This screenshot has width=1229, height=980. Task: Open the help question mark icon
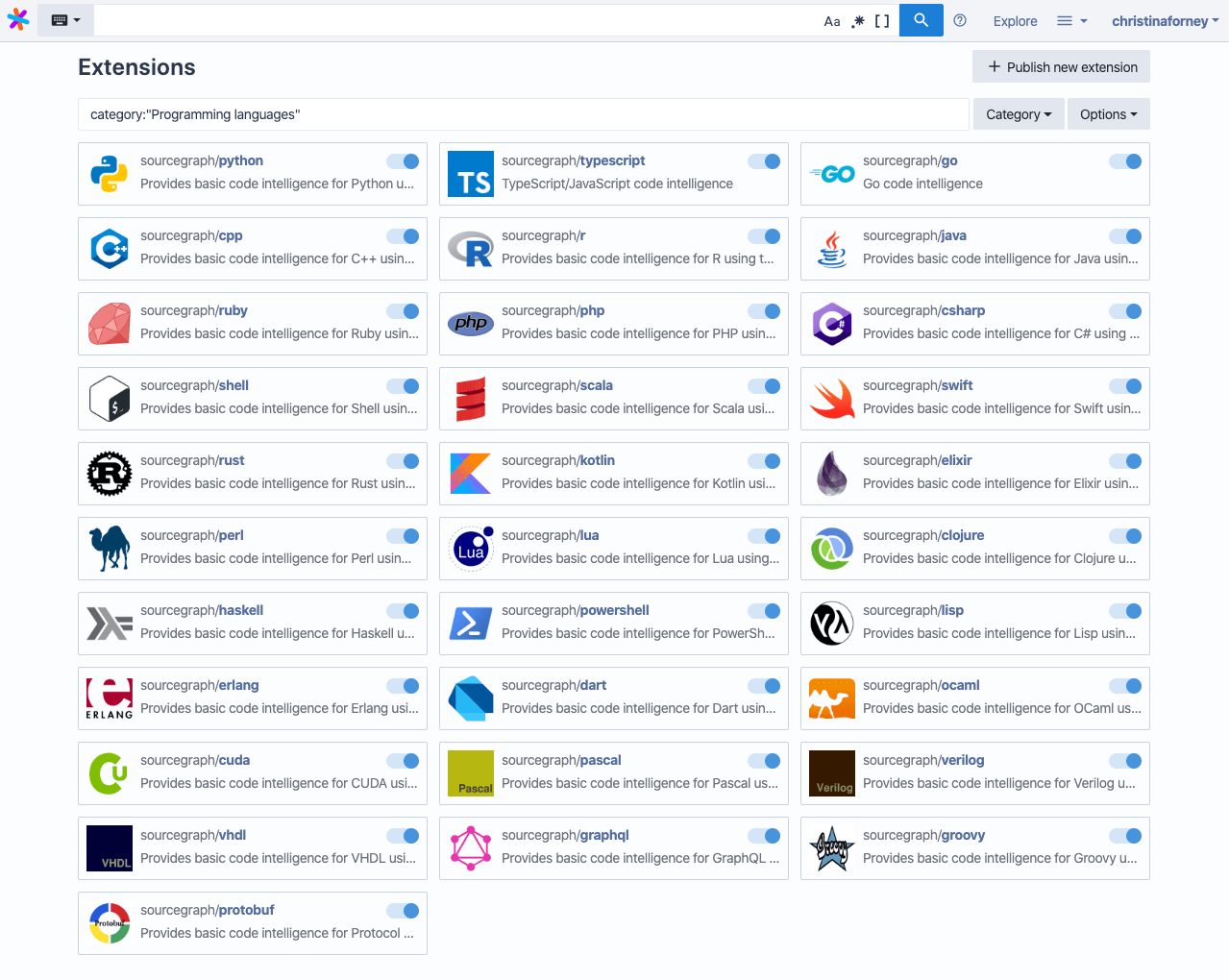pyautogui.click(x=960, y=20)
